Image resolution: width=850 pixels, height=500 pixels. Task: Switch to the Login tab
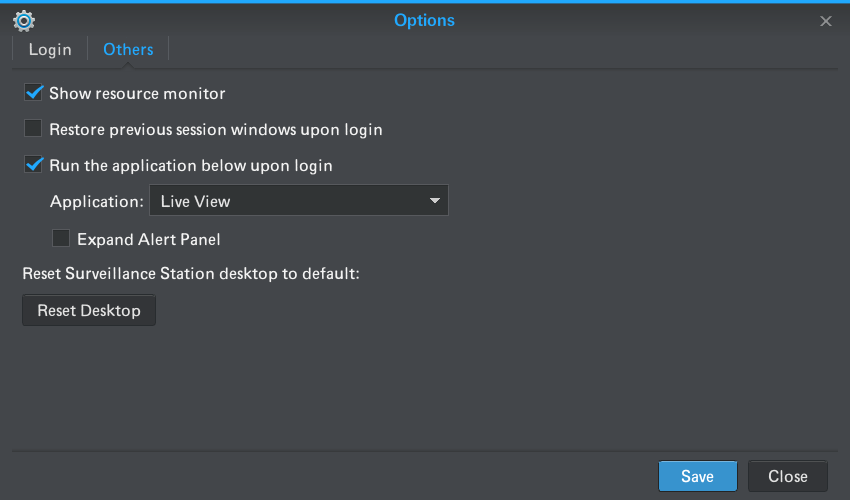click(50, 49)
